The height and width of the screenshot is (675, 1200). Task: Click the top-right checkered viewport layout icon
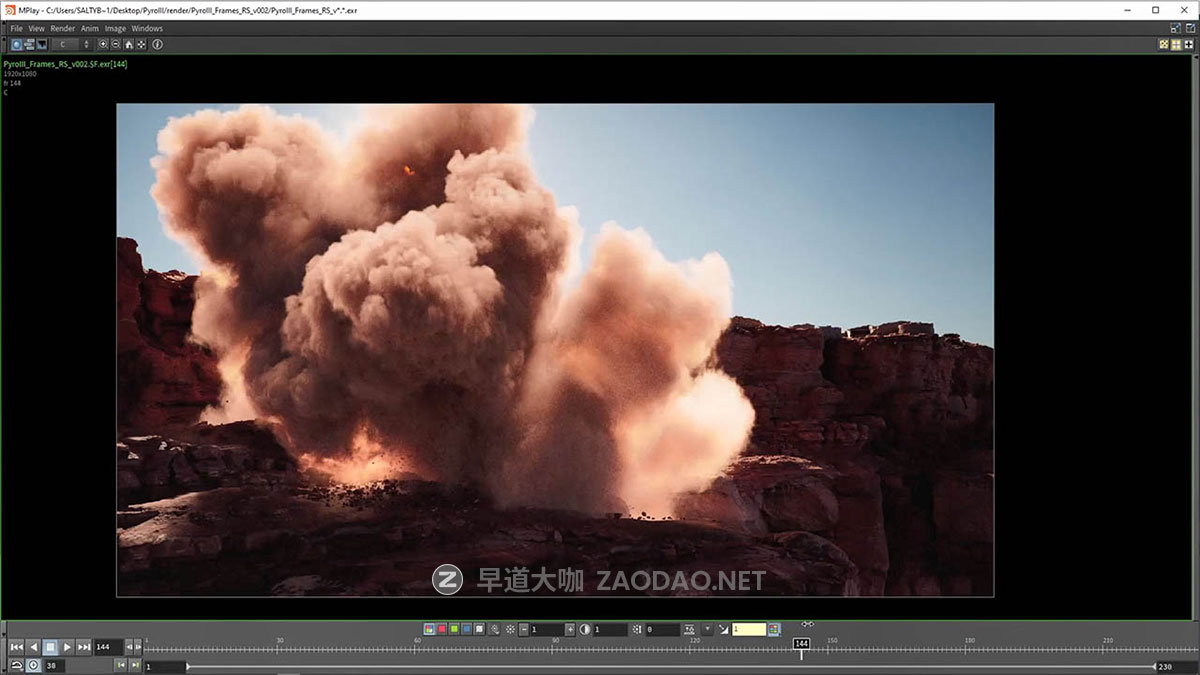coord(1164,44)
